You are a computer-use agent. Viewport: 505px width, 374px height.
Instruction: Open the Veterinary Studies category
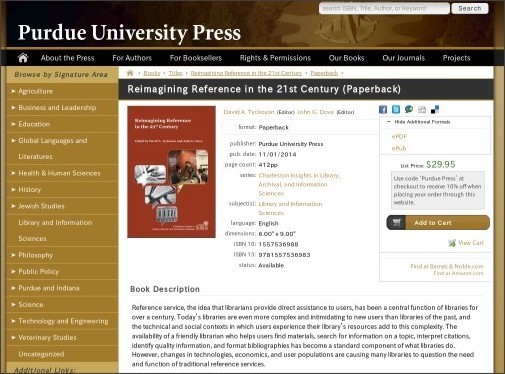click(47, 337)
